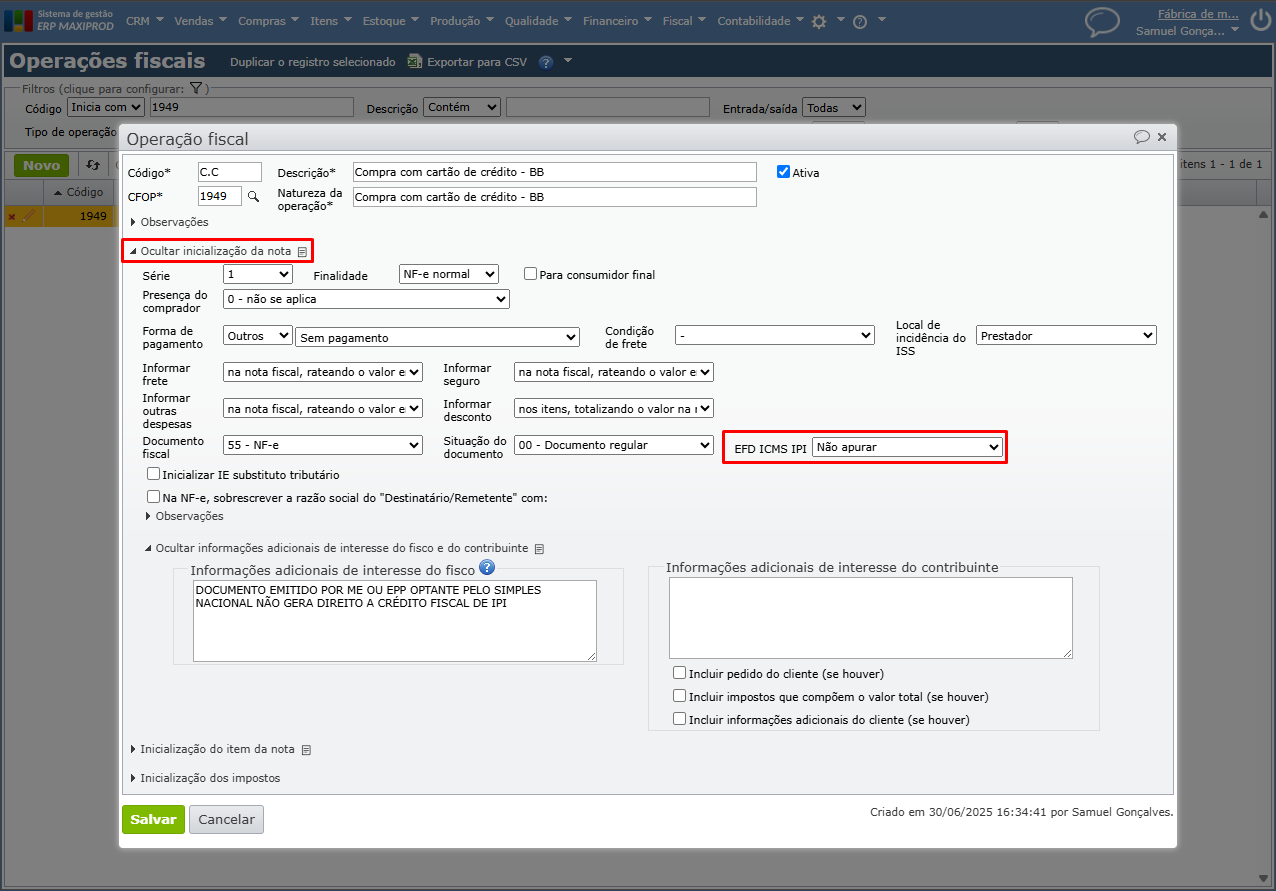The image size is (1276, 891).
Task: Open the settings gear menu
Action: tap(819, 21)
